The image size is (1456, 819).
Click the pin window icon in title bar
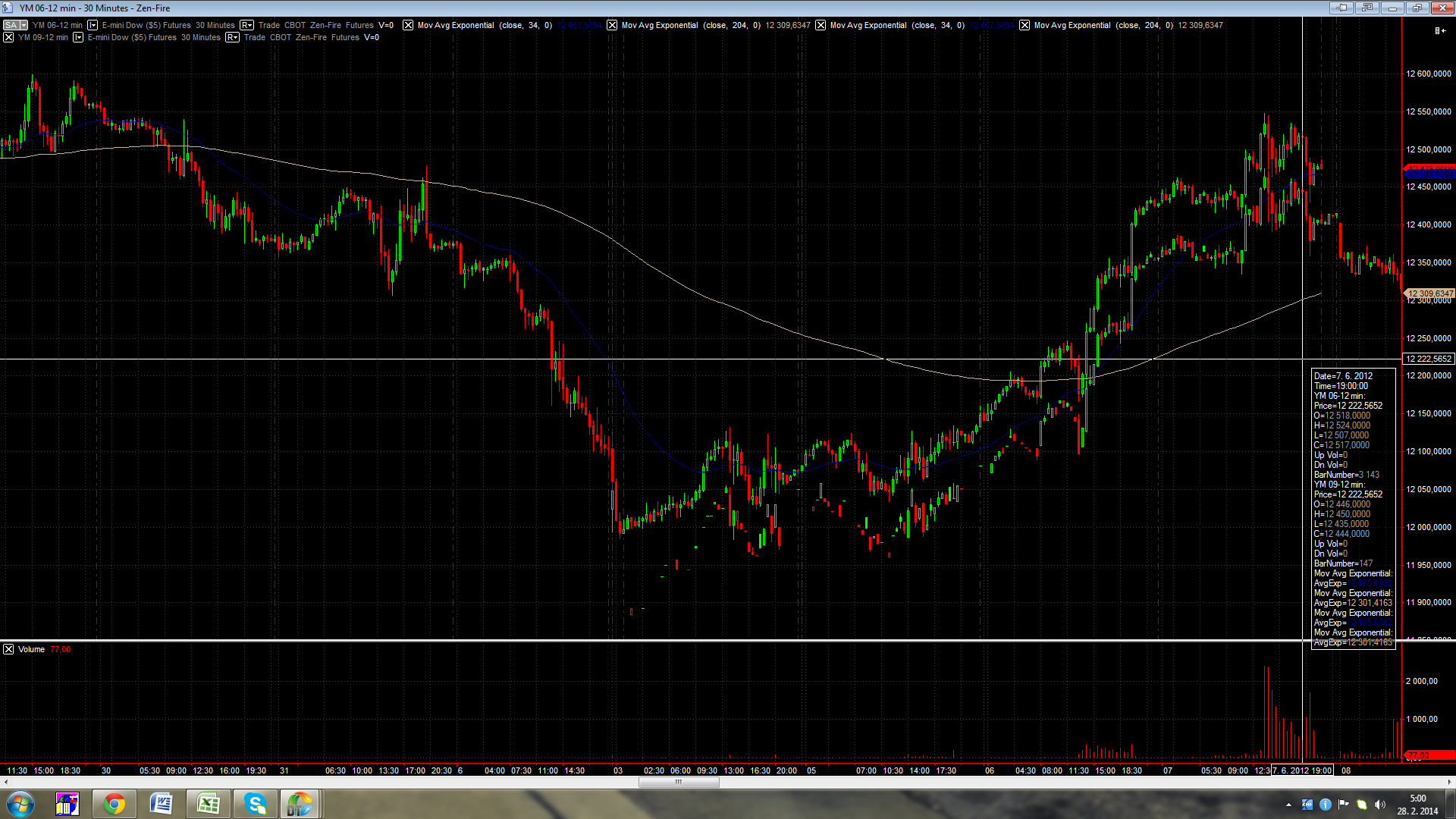point(1341,8)
